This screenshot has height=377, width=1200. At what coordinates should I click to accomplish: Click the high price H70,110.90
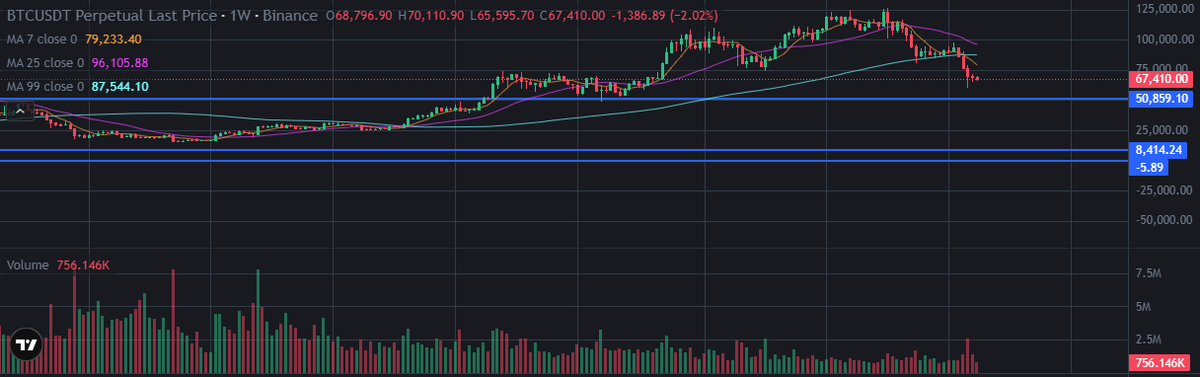click(x=431, y=16)
